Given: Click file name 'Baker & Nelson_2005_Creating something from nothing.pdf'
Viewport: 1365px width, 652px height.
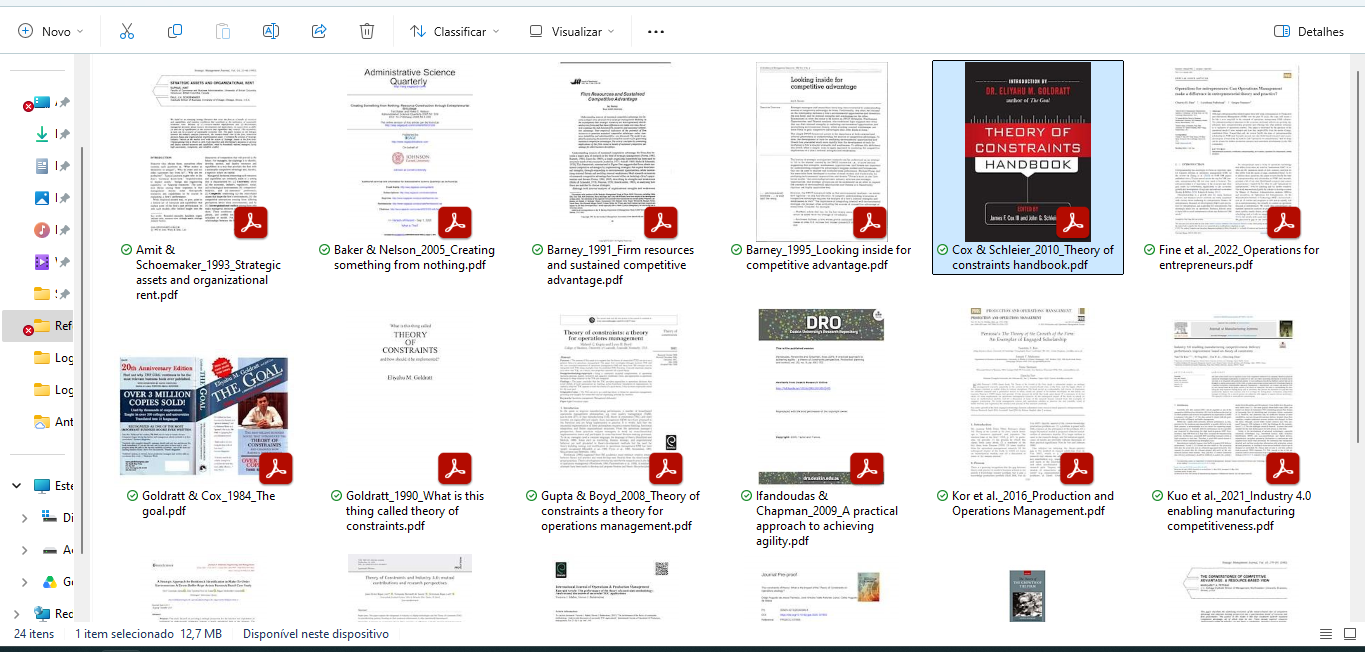Looking at the screenshot, I should pyautogui.click(x=414, y=257).
